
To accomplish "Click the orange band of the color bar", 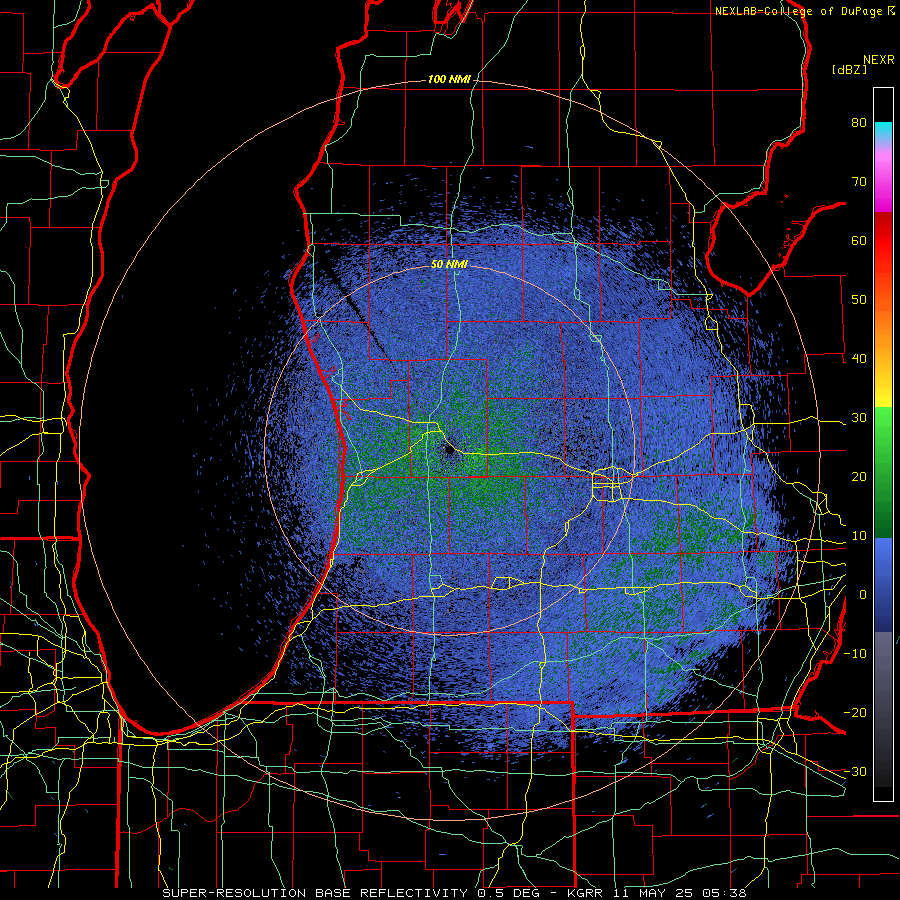I will (x=883, y=327).
